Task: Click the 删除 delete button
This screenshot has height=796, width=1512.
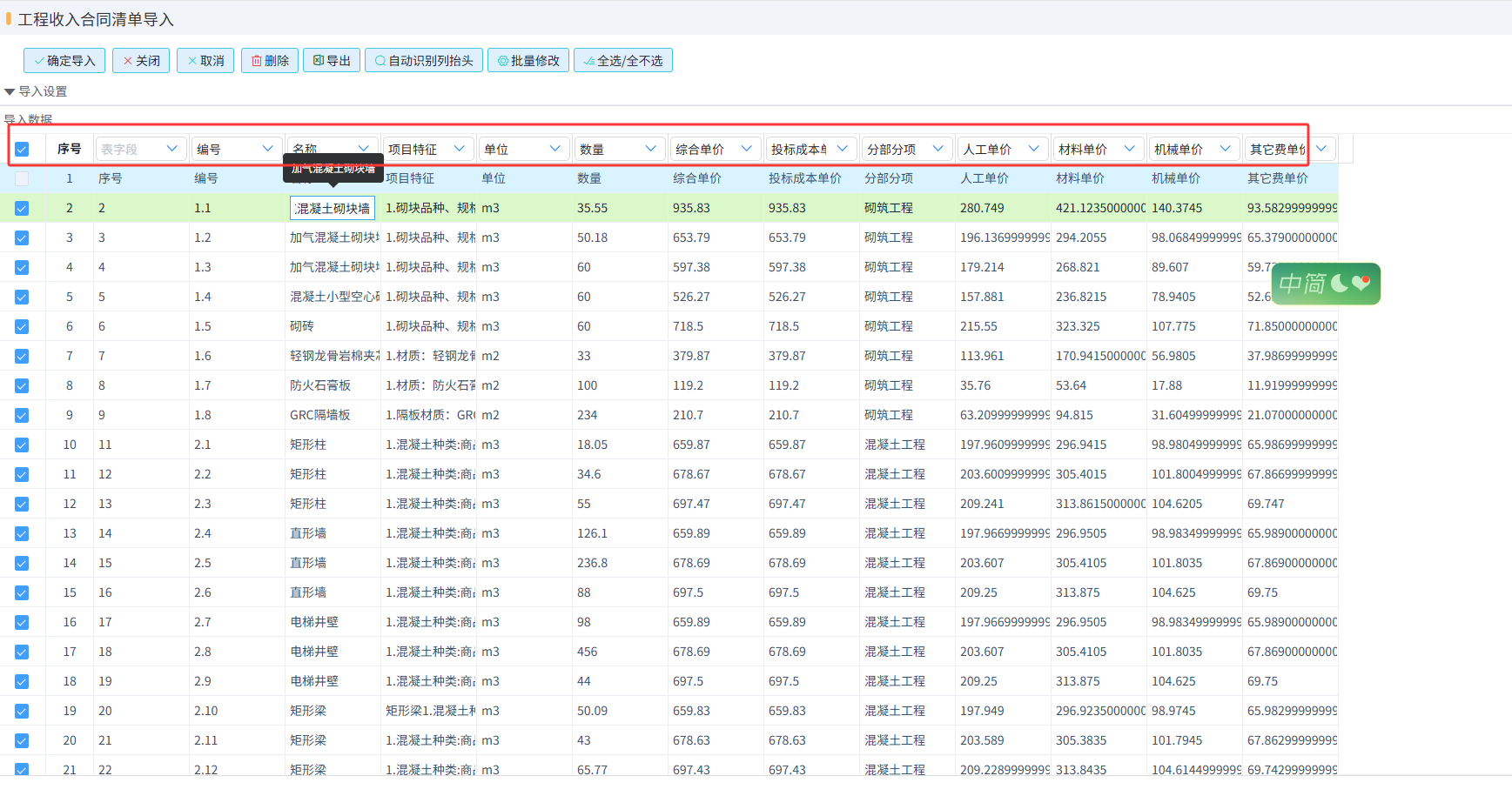Action: (270, 60)
